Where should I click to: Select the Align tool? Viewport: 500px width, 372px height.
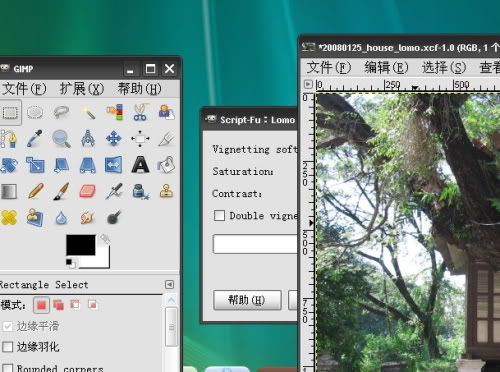tap(140, 139)
